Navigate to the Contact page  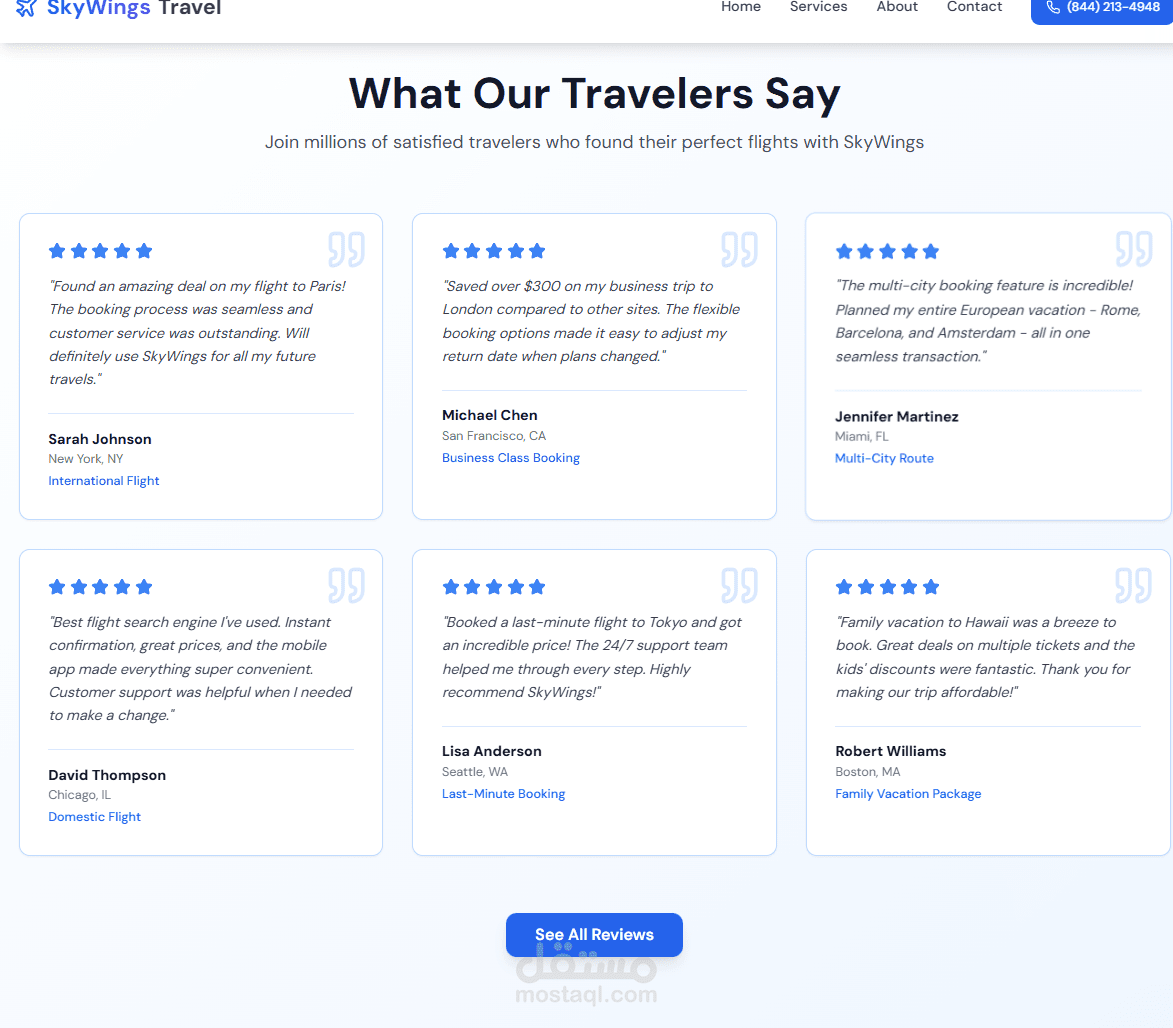point(974,7)
